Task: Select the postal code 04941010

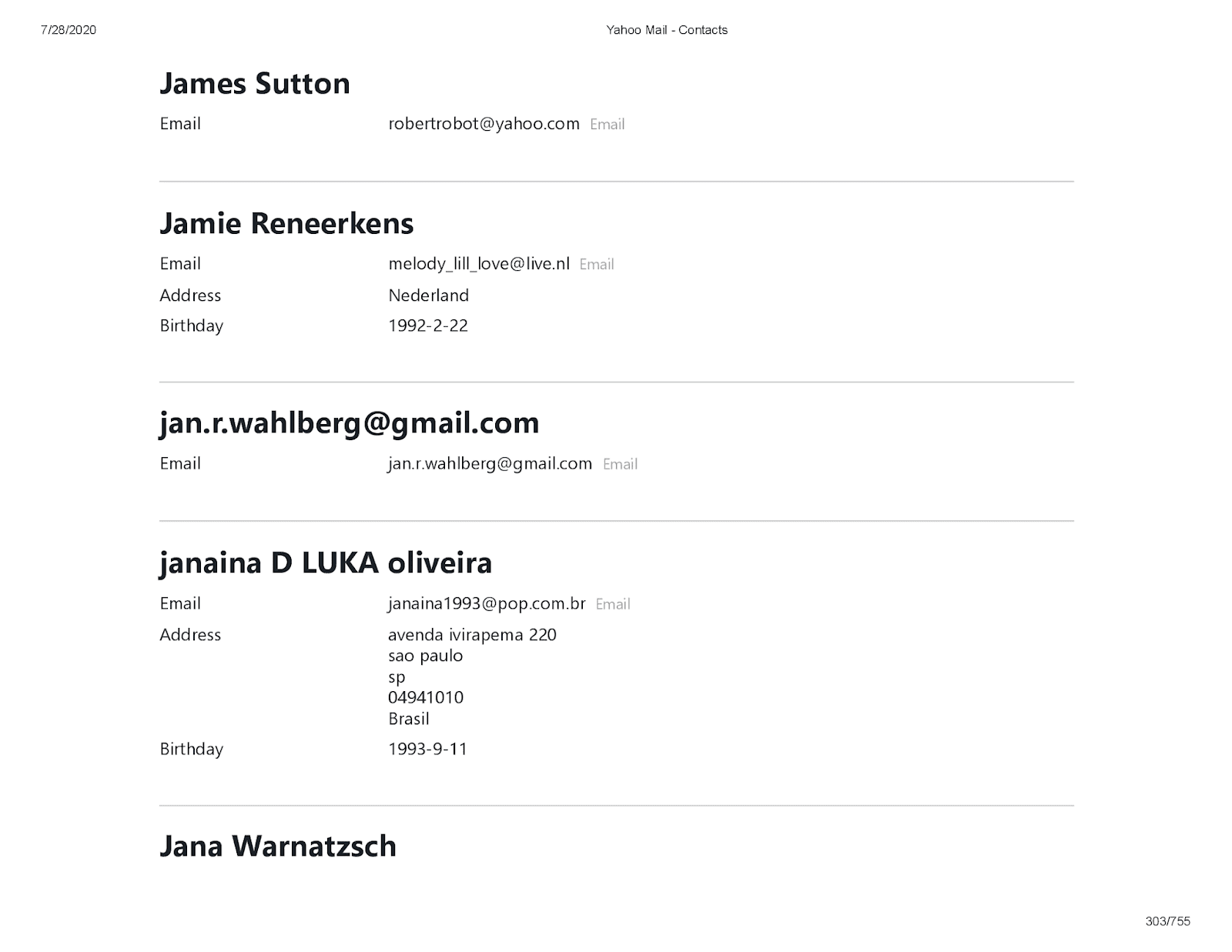Action: tap(426, 697)
